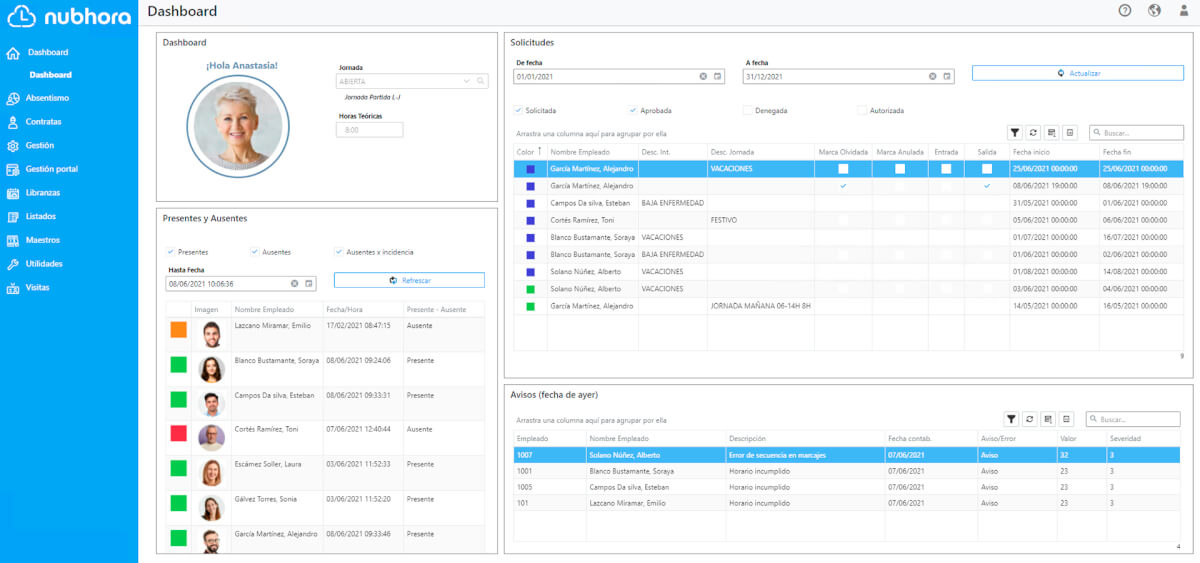This screenshot has height=563, width=1200.
Task: Toggle the Presentes checkbox
Action: 170,252
